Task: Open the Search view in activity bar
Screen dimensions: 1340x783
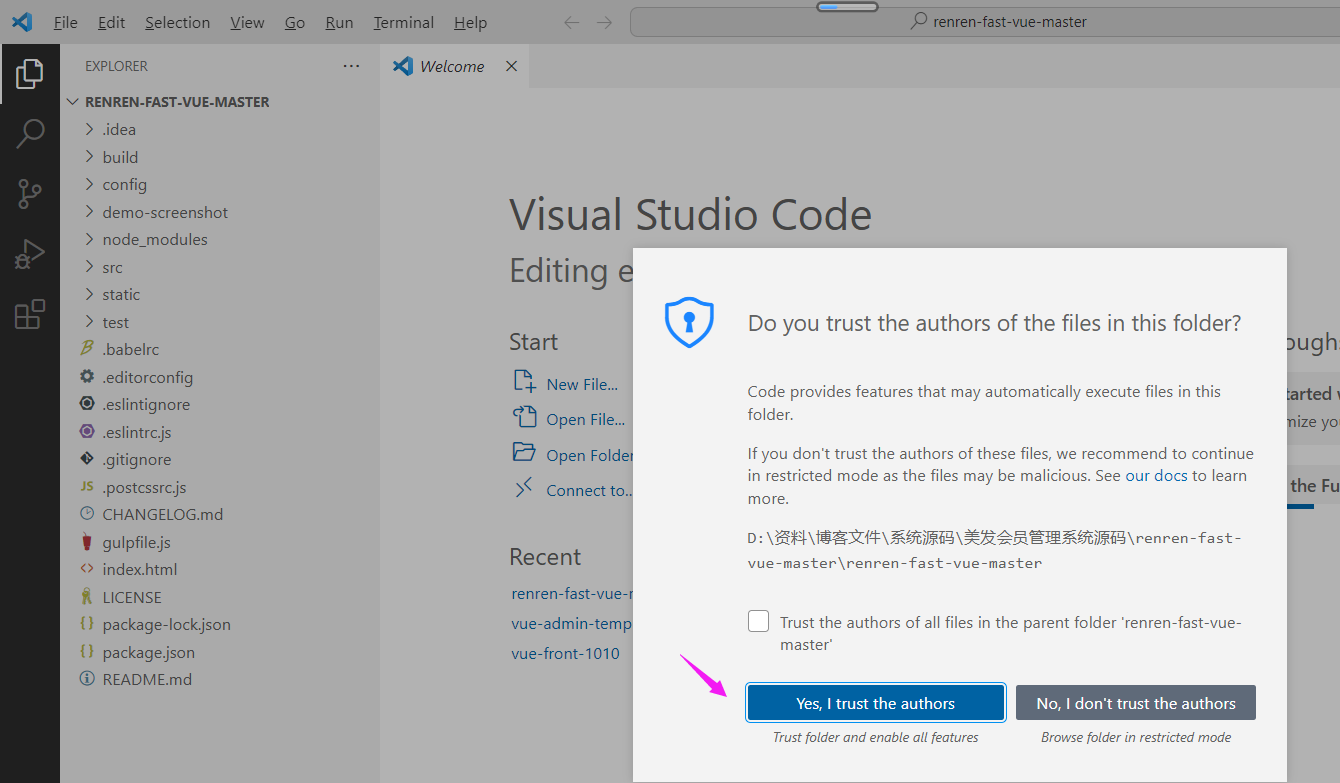Action: [30, 134]
